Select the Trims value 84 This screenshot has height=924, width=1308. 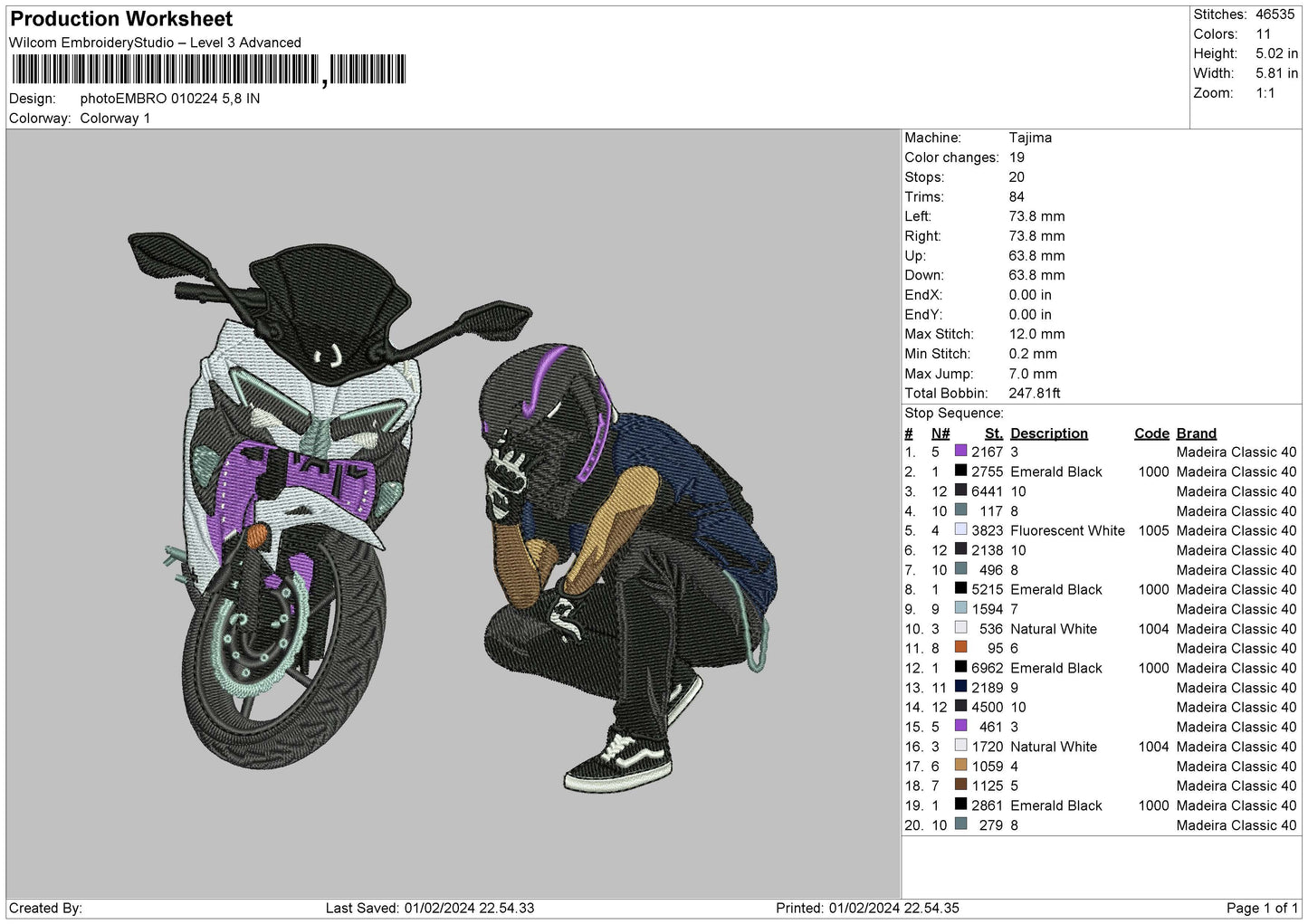(1017, 196)
